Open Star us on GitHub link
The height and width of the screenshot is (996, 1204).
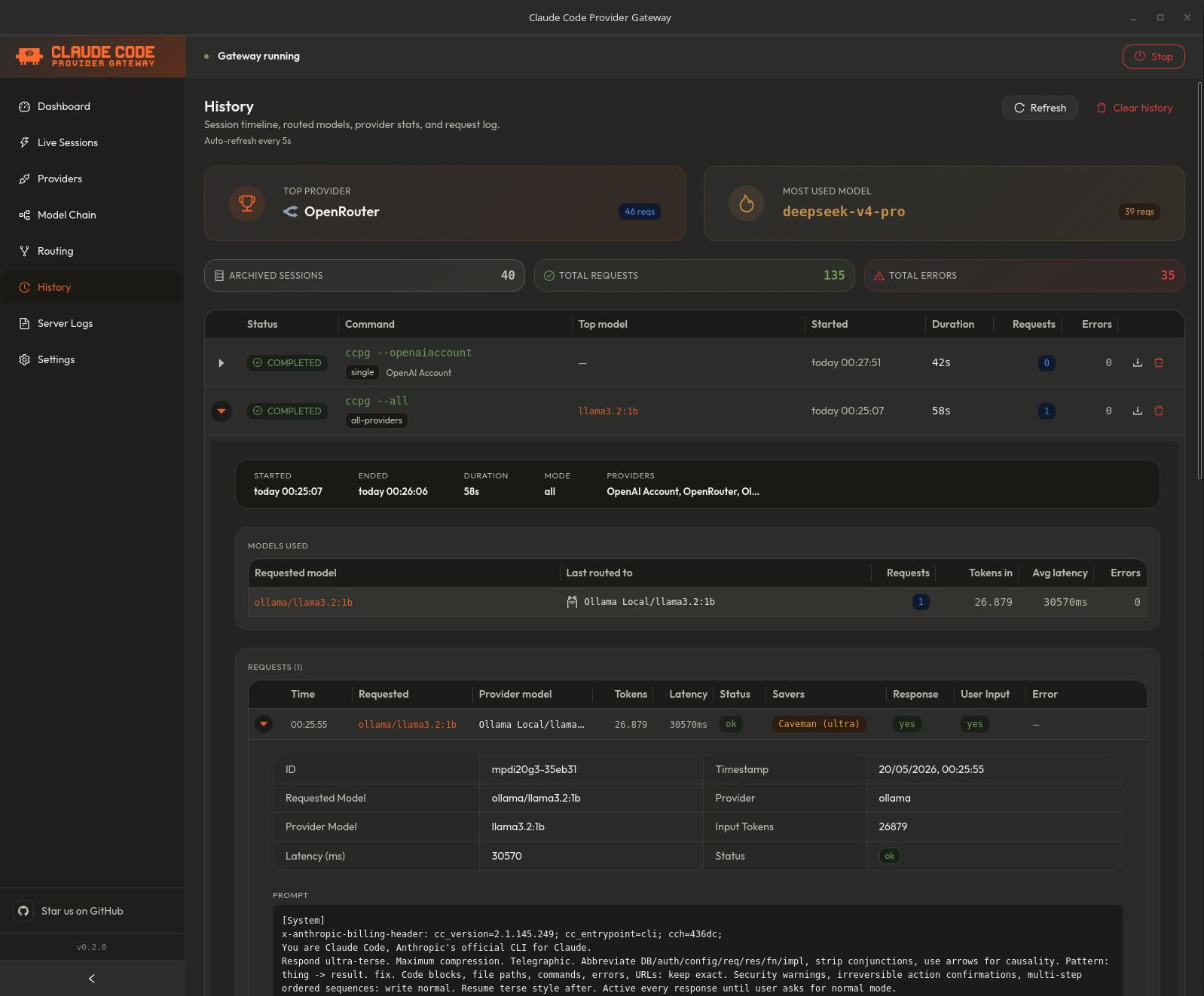82,911
